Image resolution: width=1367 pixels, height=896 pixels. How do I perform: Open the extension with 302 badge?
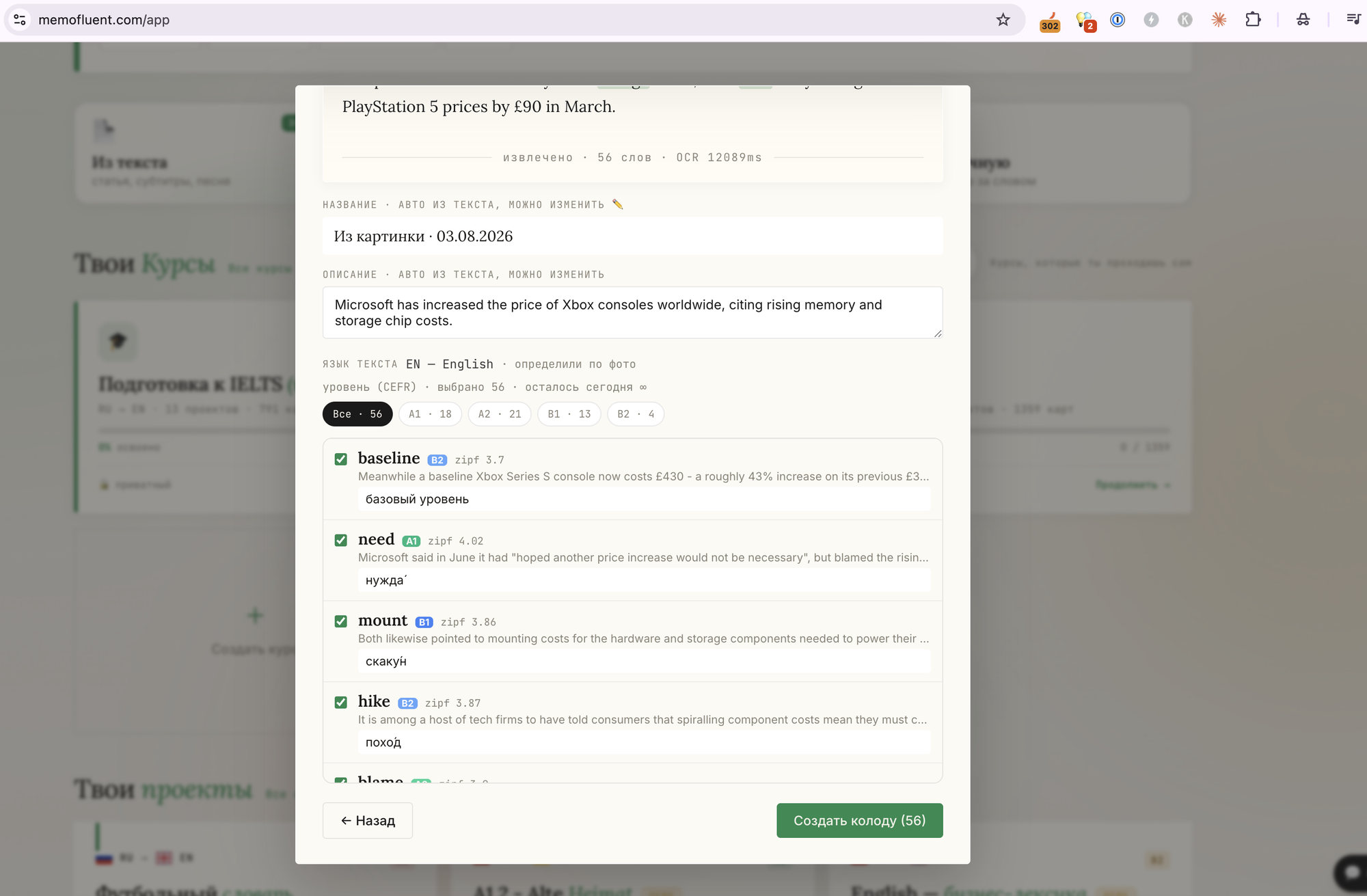click(x=1050, y=21)
